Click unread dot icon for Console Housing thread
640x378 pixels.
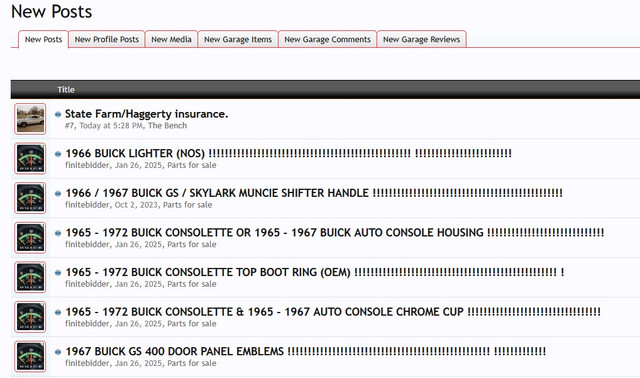pos(58,233)
